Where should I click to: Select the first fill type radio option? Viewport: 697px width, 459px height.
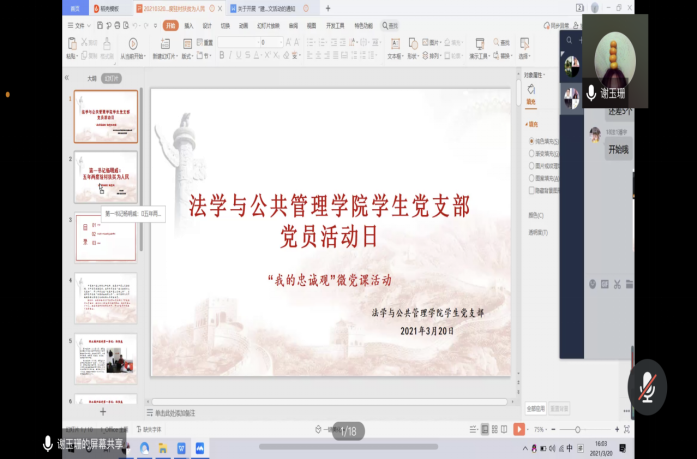[530, 141]
